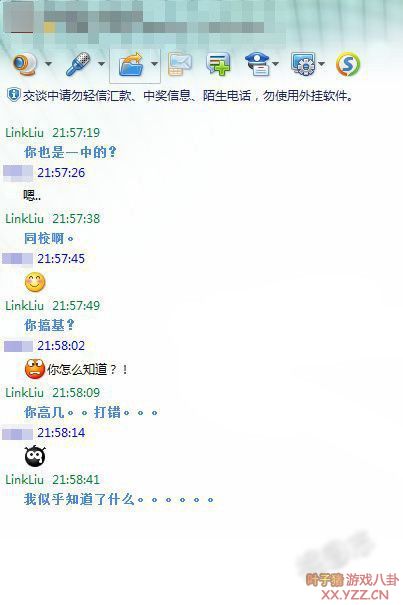Expand the dropdown arrow beside microphone icon
403x605 pixels.
point(101,64)
